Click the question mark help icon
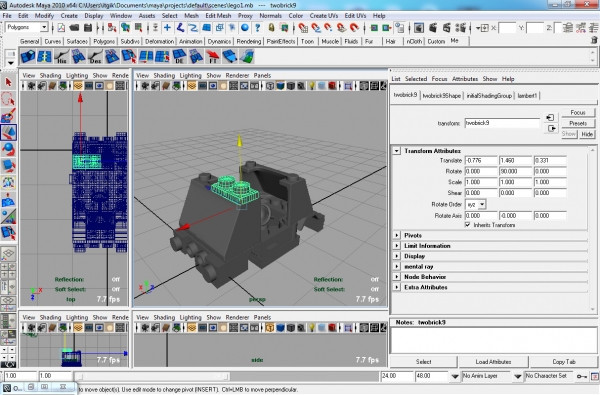The image size is (600, 395). tap(258, 28)
